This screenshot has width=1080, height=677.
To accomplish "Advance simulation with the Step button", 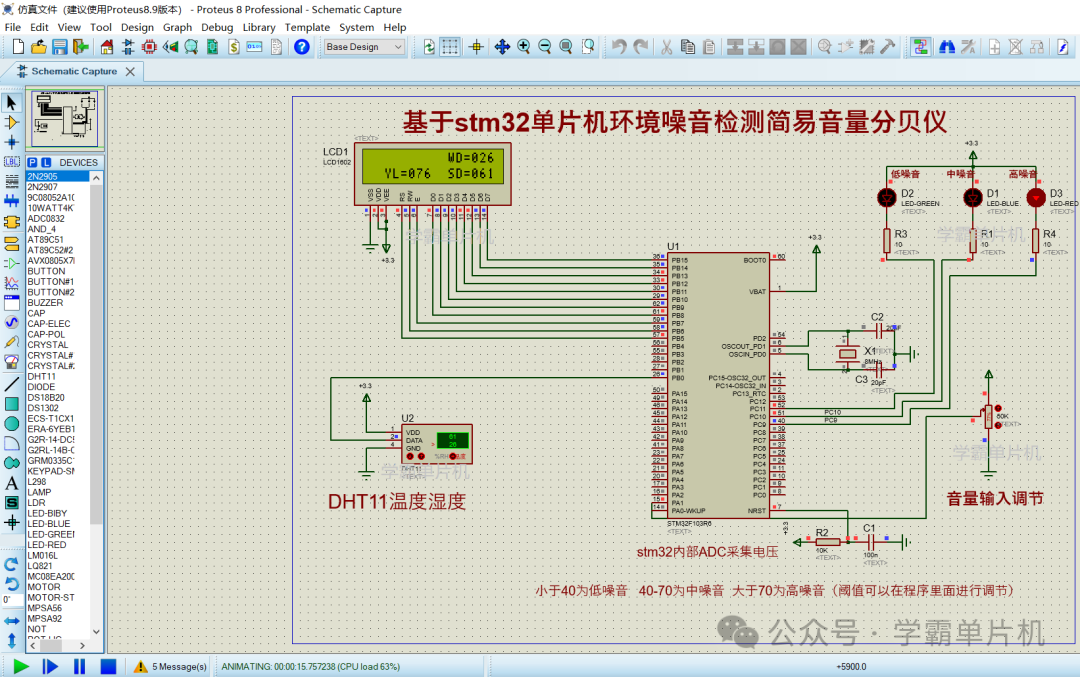I will [x=50, y=667].
